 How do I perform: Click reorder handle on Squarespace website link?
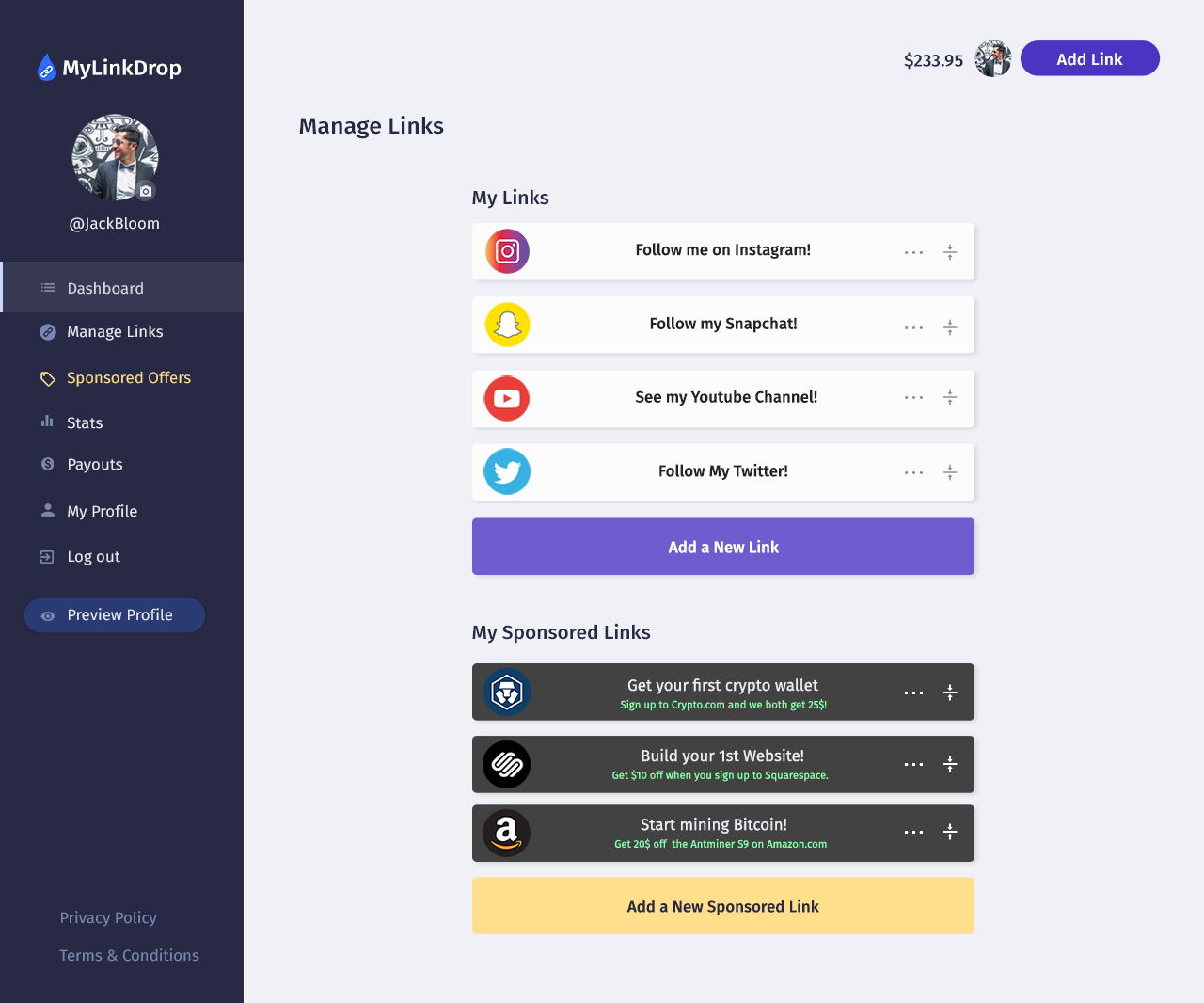click(950, 764)
